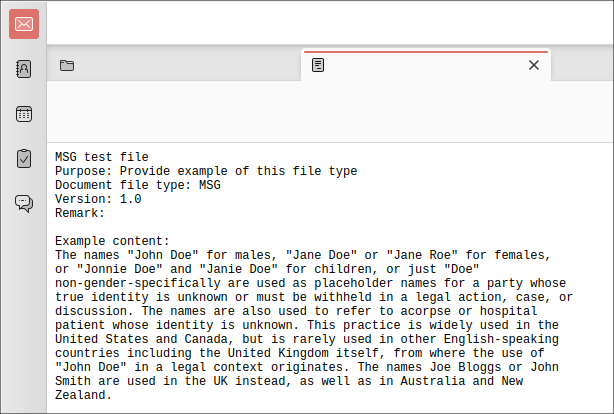Click empty tab strip right of close button
The height and width of the screenshot is (414, 614).
click(580, 66)
